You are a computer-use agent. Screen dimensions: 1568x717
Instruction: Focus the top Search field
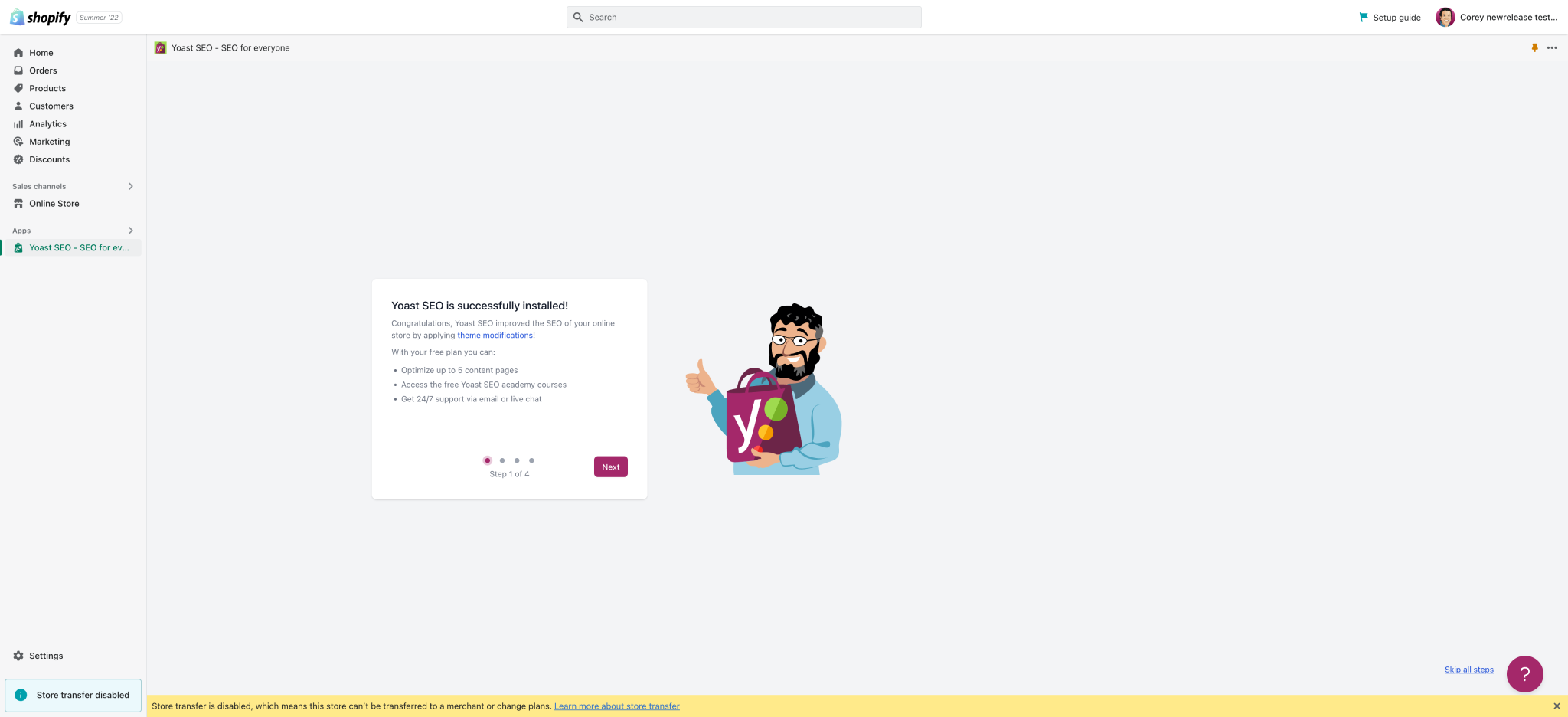pyautogui.click(x=744, y=17)
